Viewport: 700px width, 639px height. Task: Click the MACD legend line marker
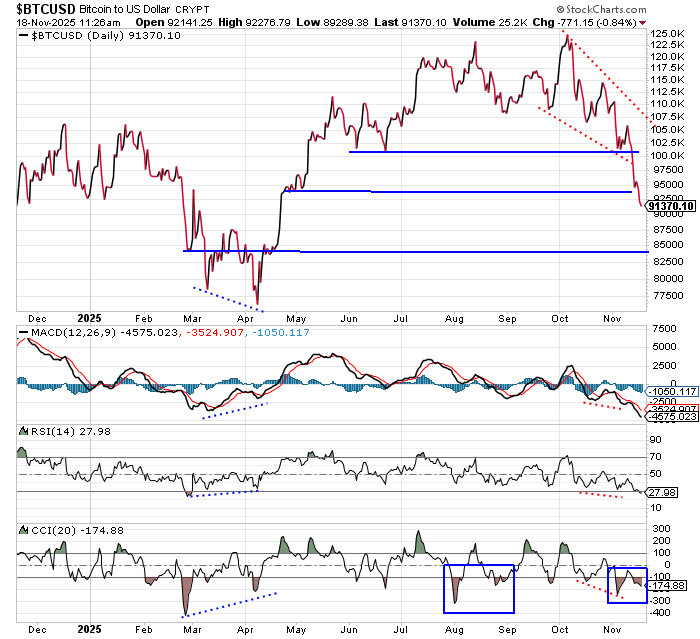coord(24,332)
